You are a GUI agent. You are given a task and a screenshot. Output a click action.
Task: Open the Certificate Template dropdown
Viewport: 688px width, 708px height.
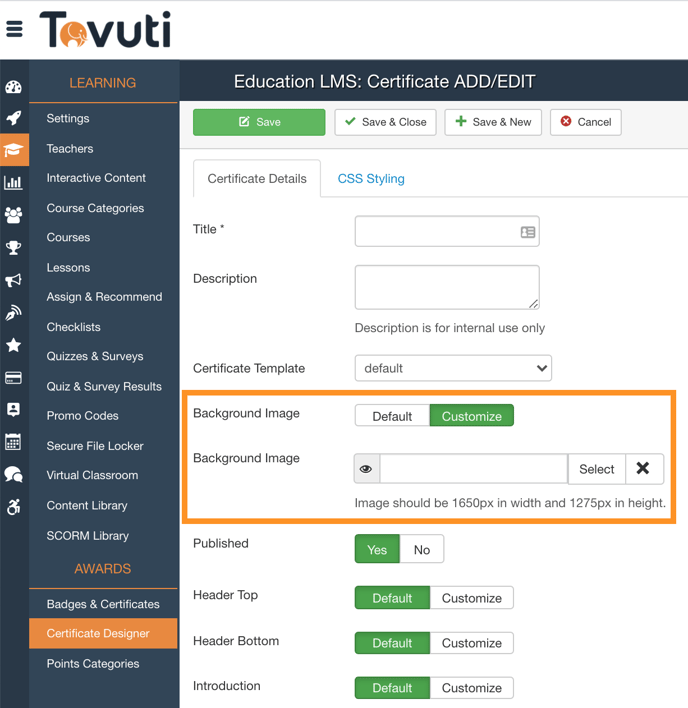(453, 368)
